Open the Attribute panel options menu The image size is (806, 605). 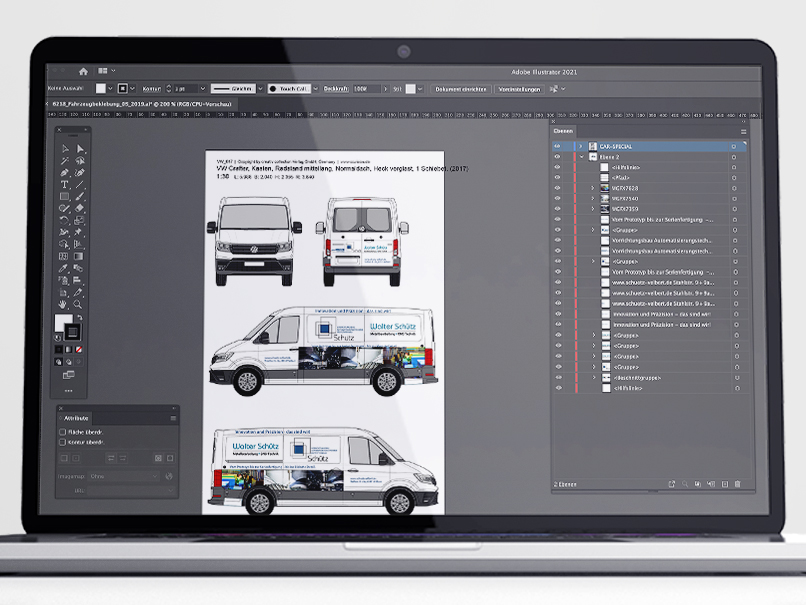click(x=173, y=418)
